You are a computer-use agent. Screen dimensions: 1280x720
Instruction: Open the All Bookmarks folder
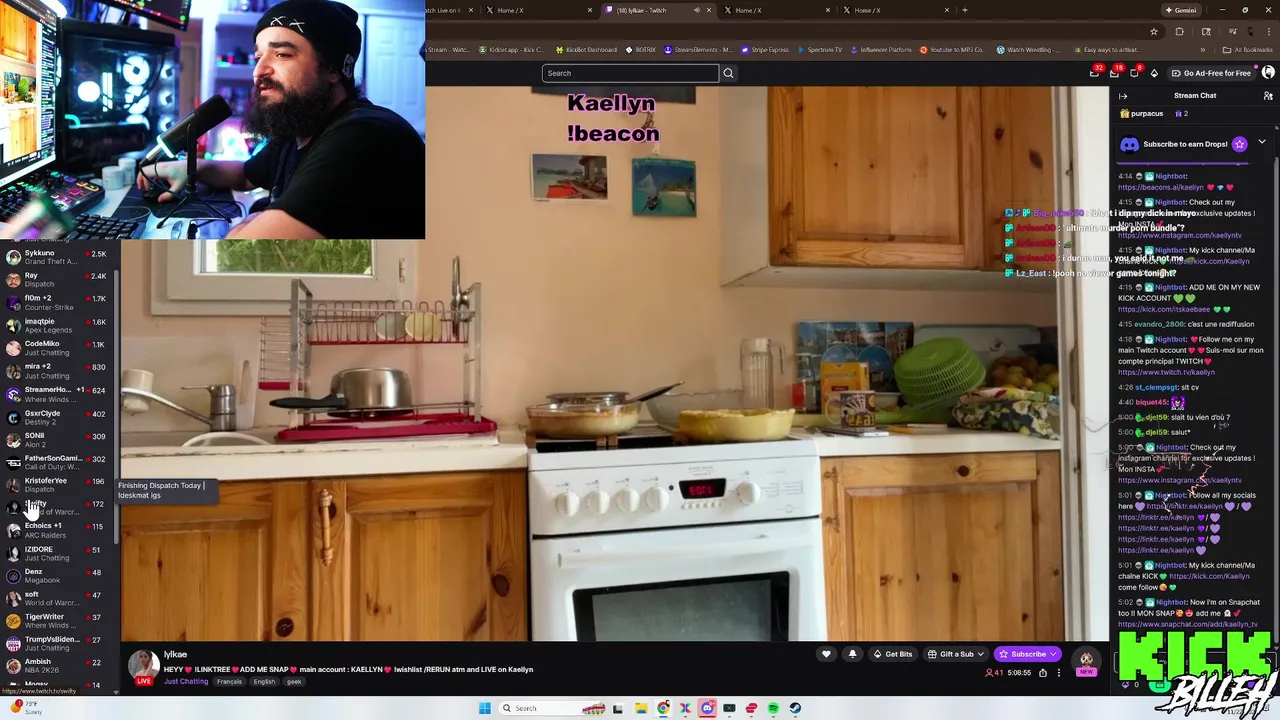[x=1249, y=49]
